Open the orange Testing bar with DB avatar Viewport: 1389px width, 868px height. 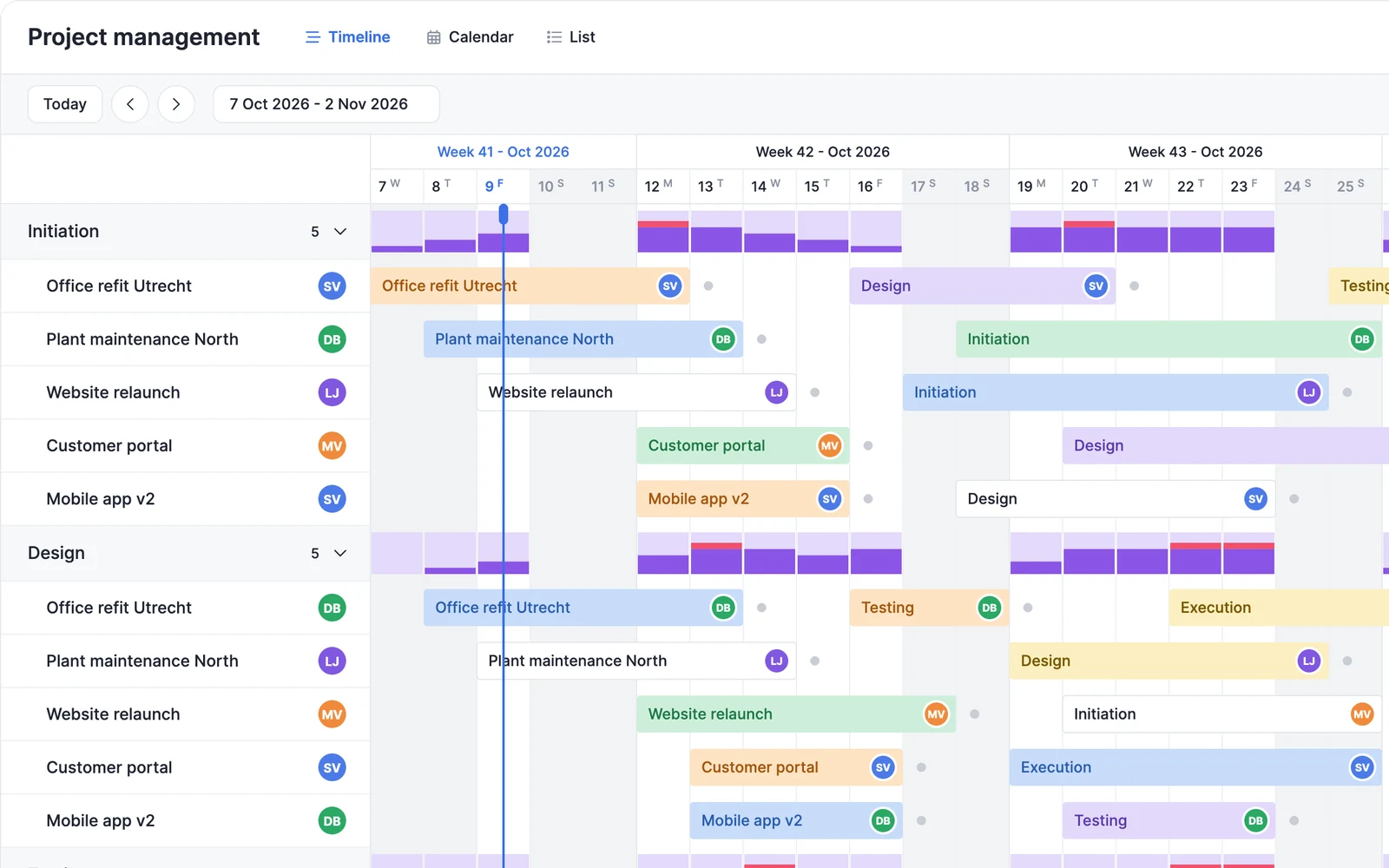click(929, 608)
